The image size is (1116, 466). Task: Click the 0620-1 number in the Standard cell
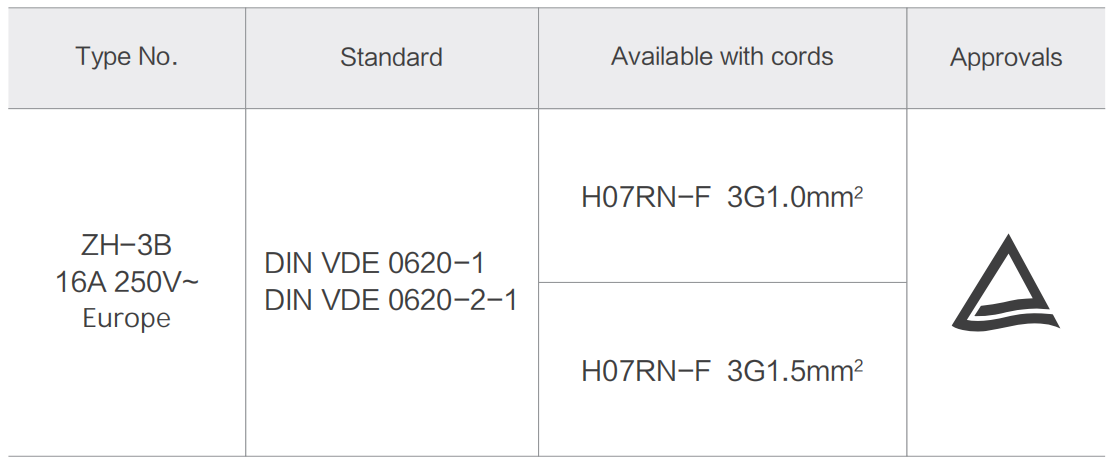(436, 264)
